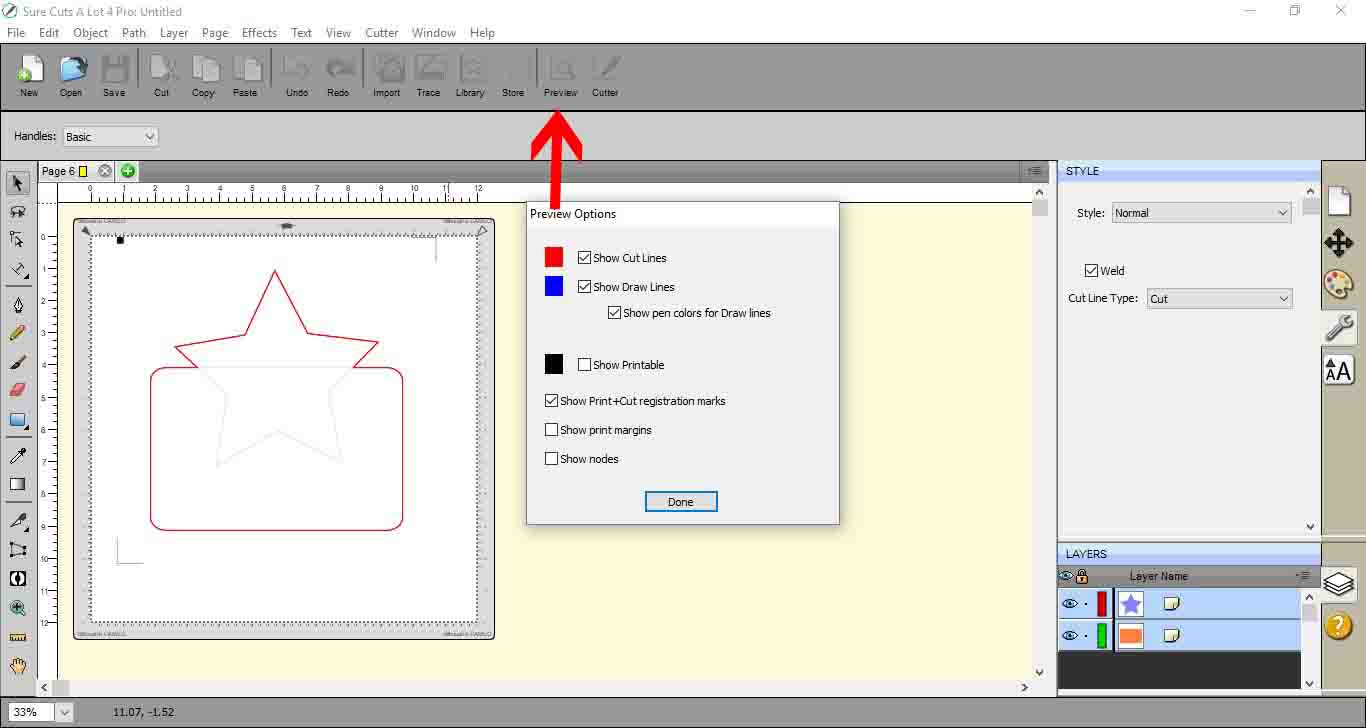Click the Open file toolbar icon

click(x=71, y=75)
